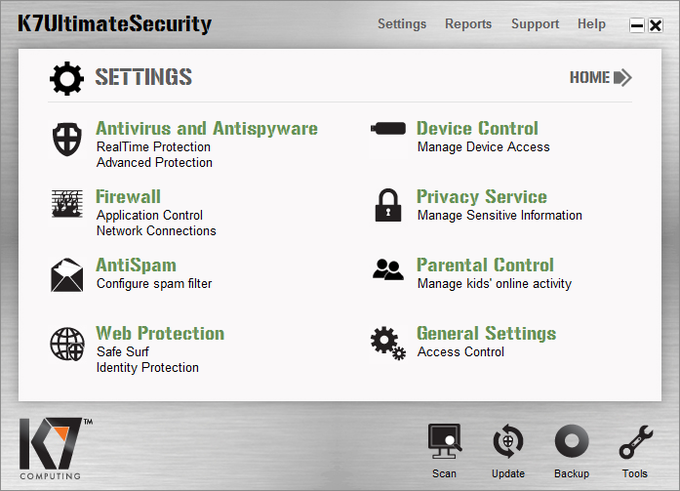The image size is (680, 491).
Task: Click the Parental Control people icon
Action: (x=387, y=268)
